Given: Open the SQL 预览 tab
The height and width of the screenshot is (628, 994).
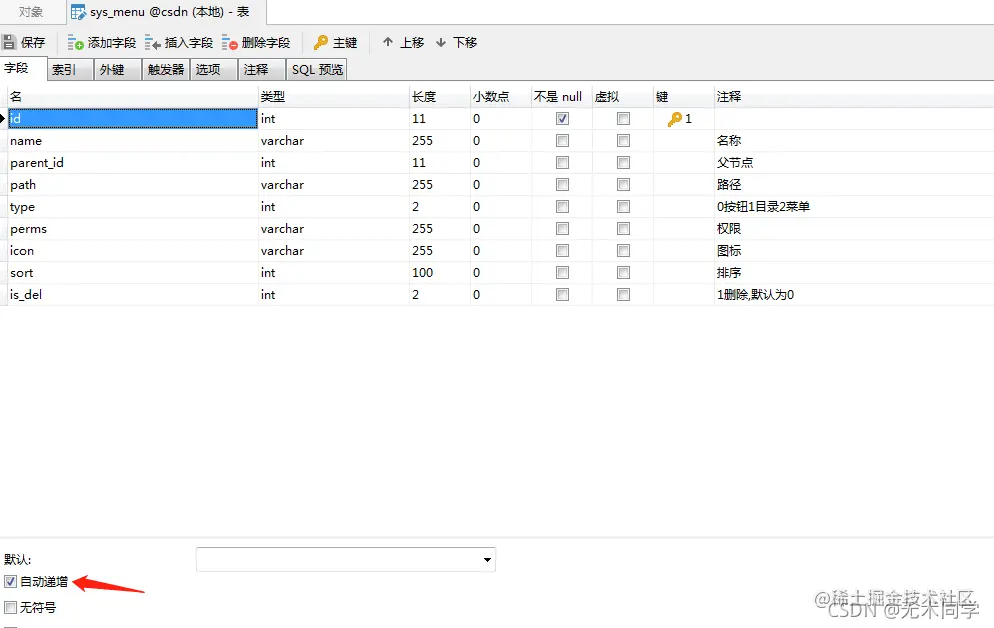Looking at the screenshot, I should [317, 70].
